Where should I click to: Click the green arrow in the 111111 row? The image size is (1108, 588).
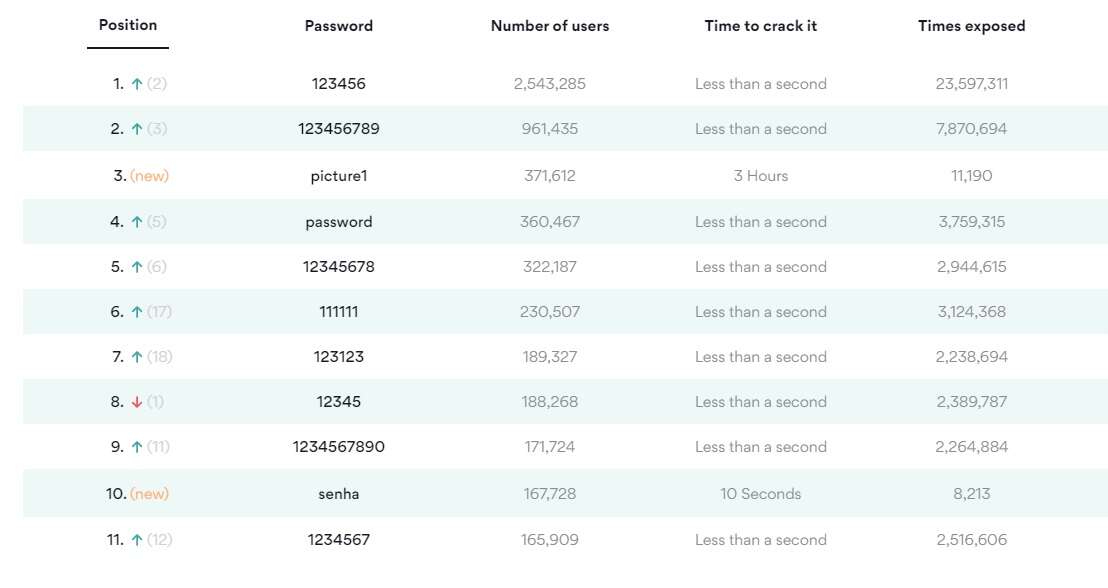pos(137,312)
